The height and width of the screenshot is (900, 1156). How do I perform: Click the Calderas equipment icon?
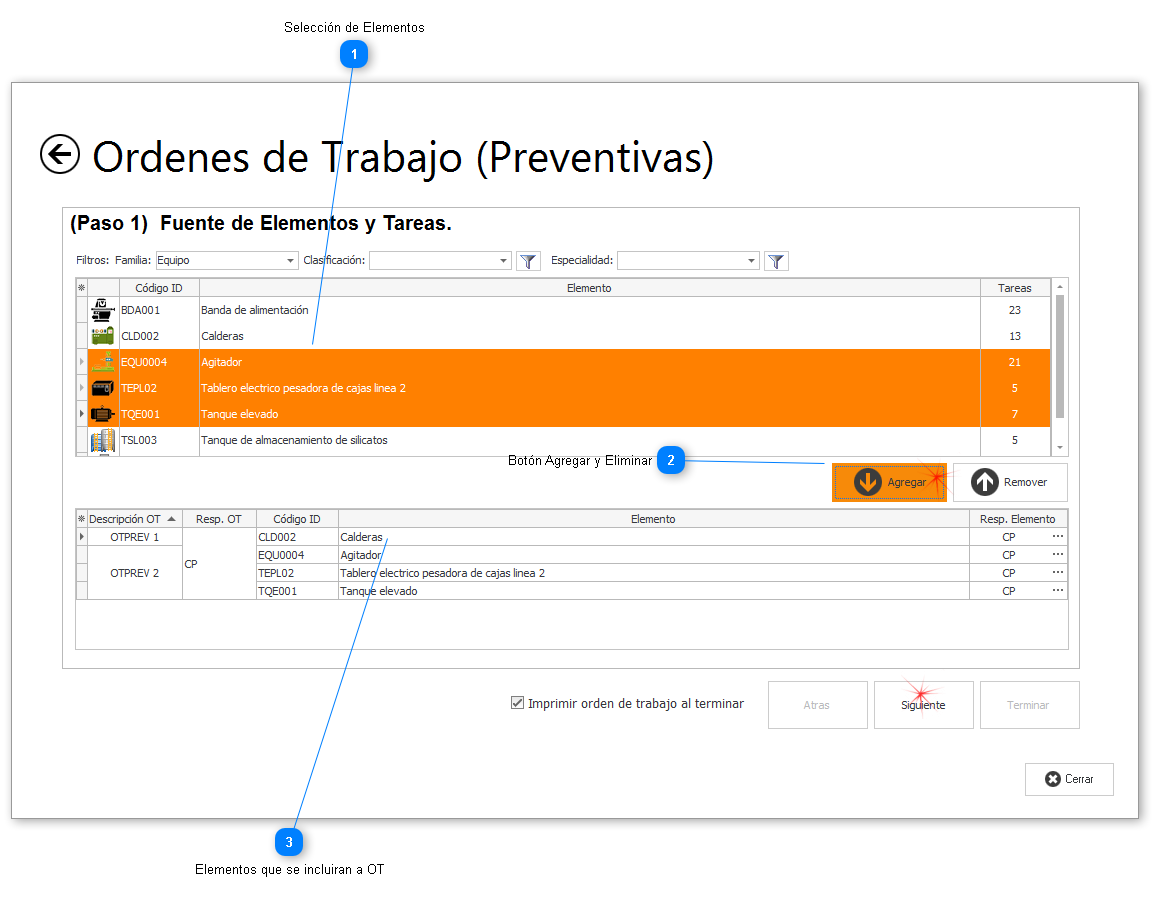point(102,335)
